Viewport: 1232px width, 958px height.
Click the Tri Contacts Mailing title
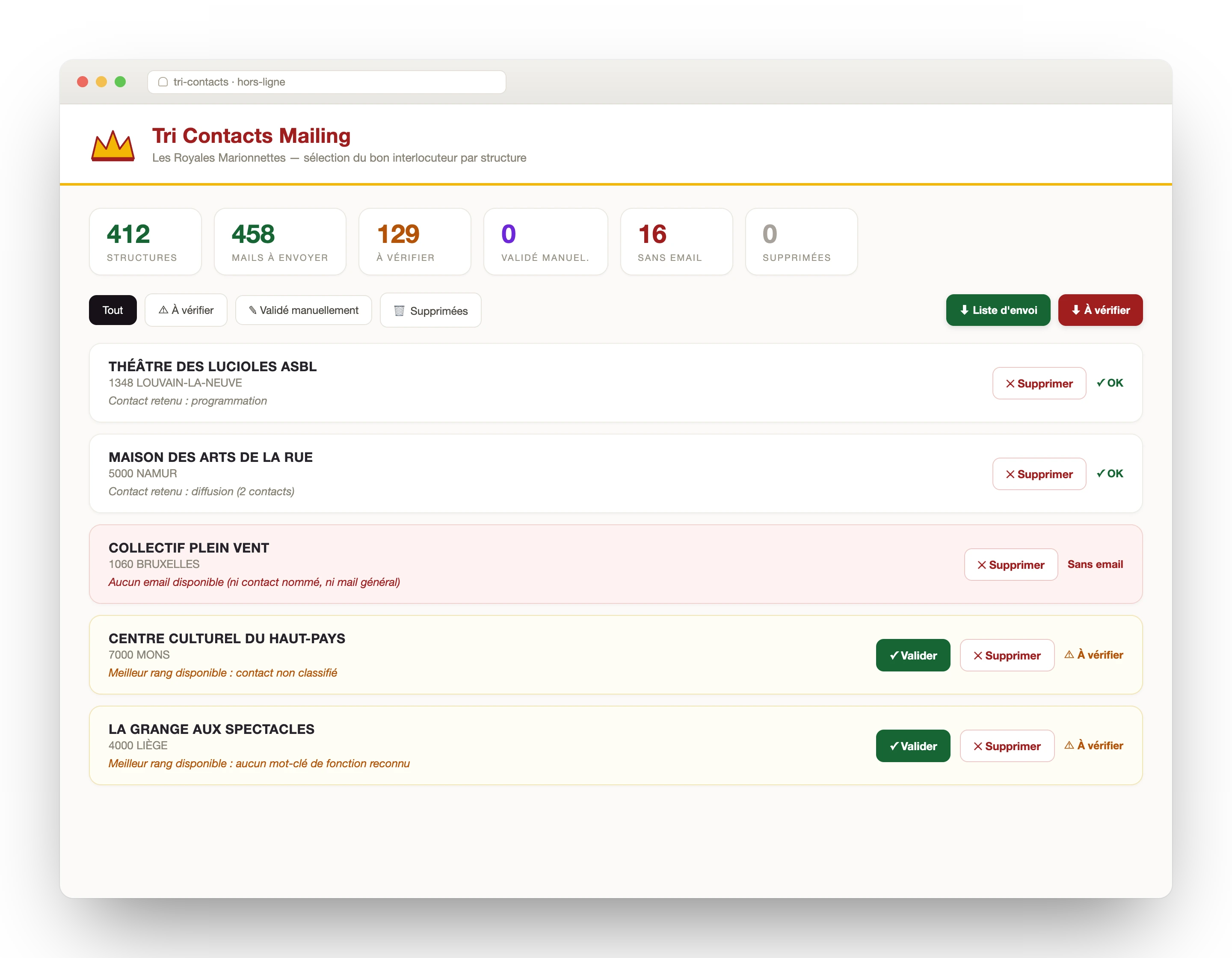[252, 136]
